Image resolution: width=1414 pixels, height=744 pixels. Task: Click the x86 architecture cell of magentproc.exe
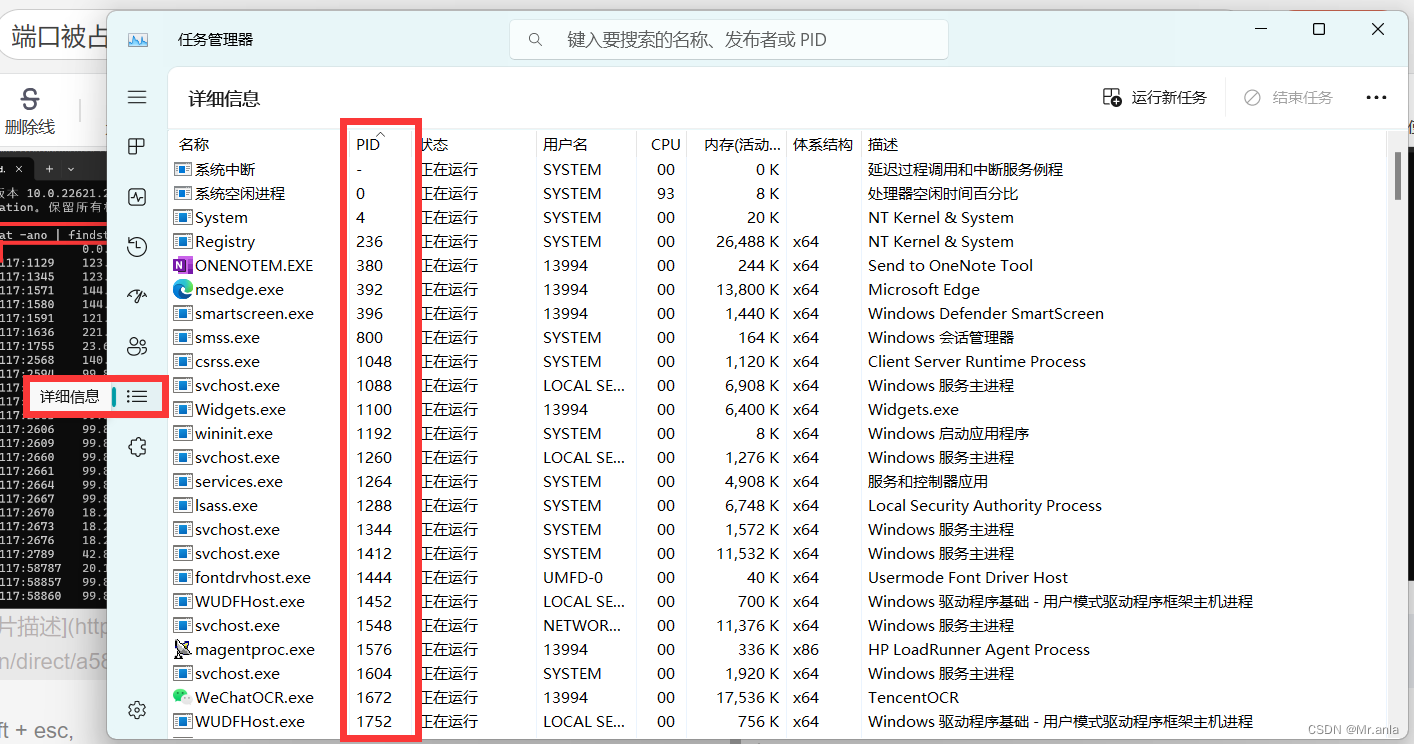pyautogui.click(x=806, y=649)
